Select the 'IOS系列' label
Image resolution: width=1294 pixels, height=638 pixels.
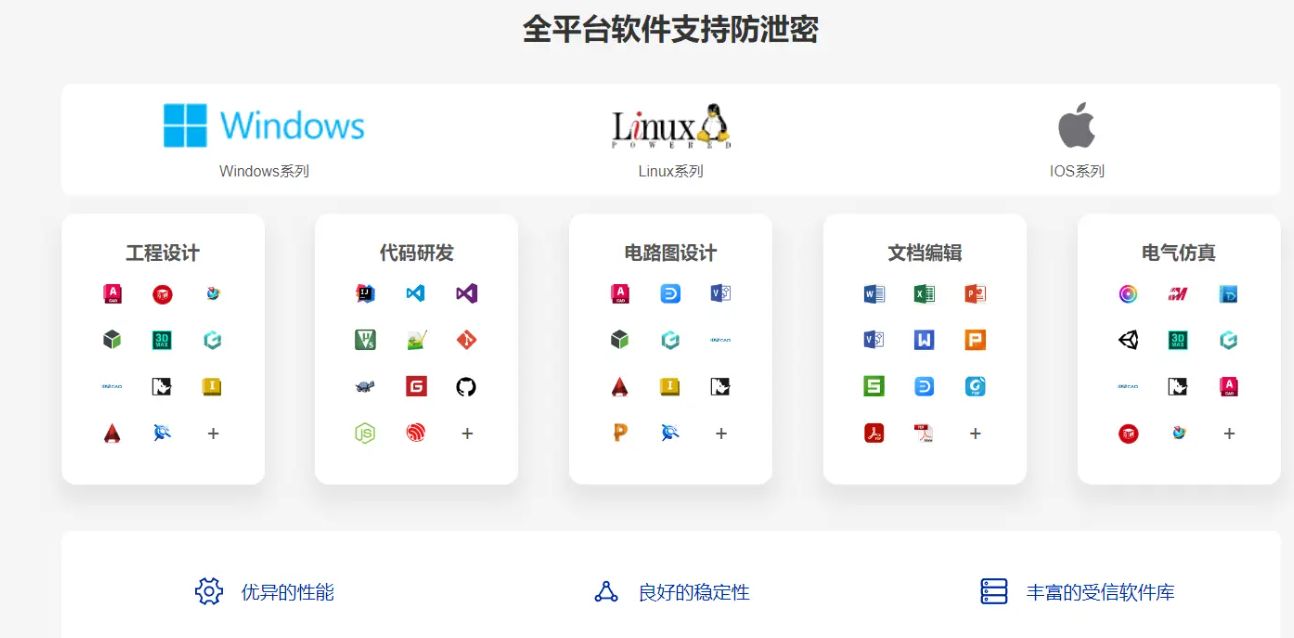(x=1077, y=171)
